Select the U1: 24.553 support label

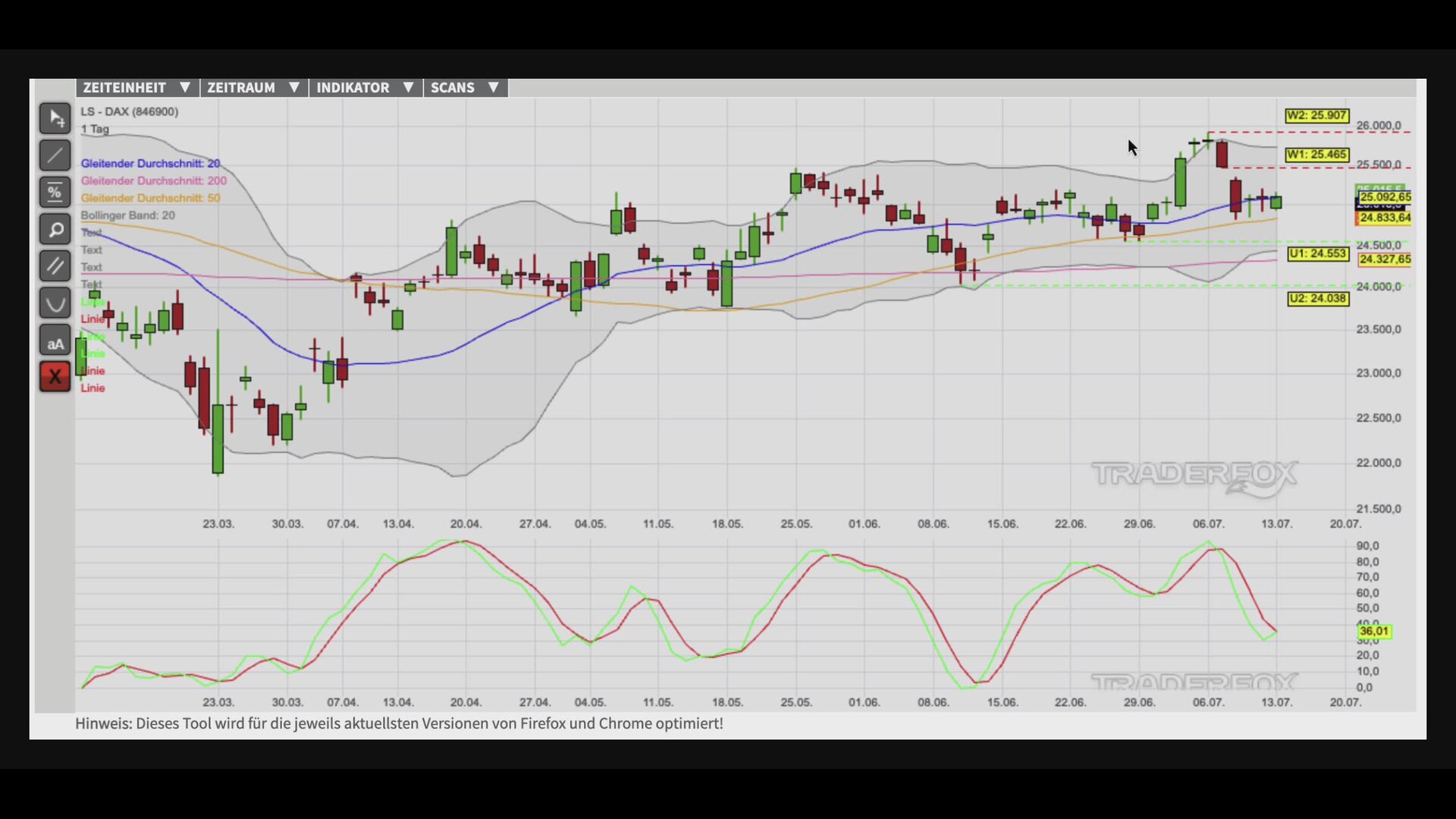point(1318,254)
